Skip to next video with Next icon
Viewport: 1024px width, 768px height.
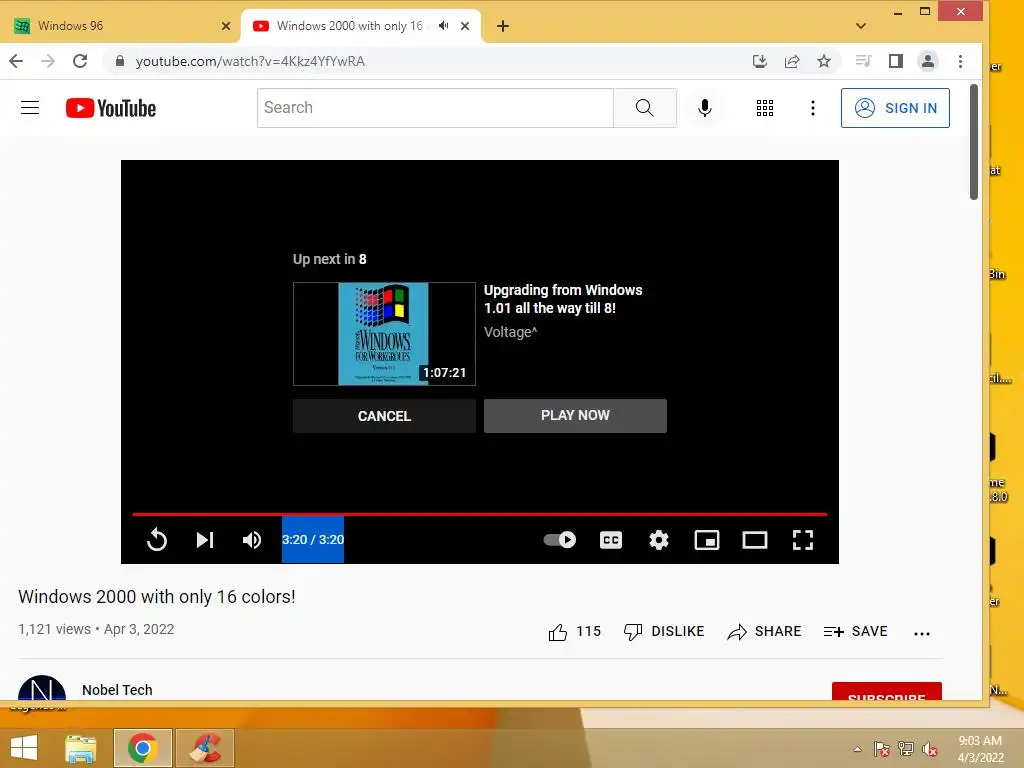point(205,539)
